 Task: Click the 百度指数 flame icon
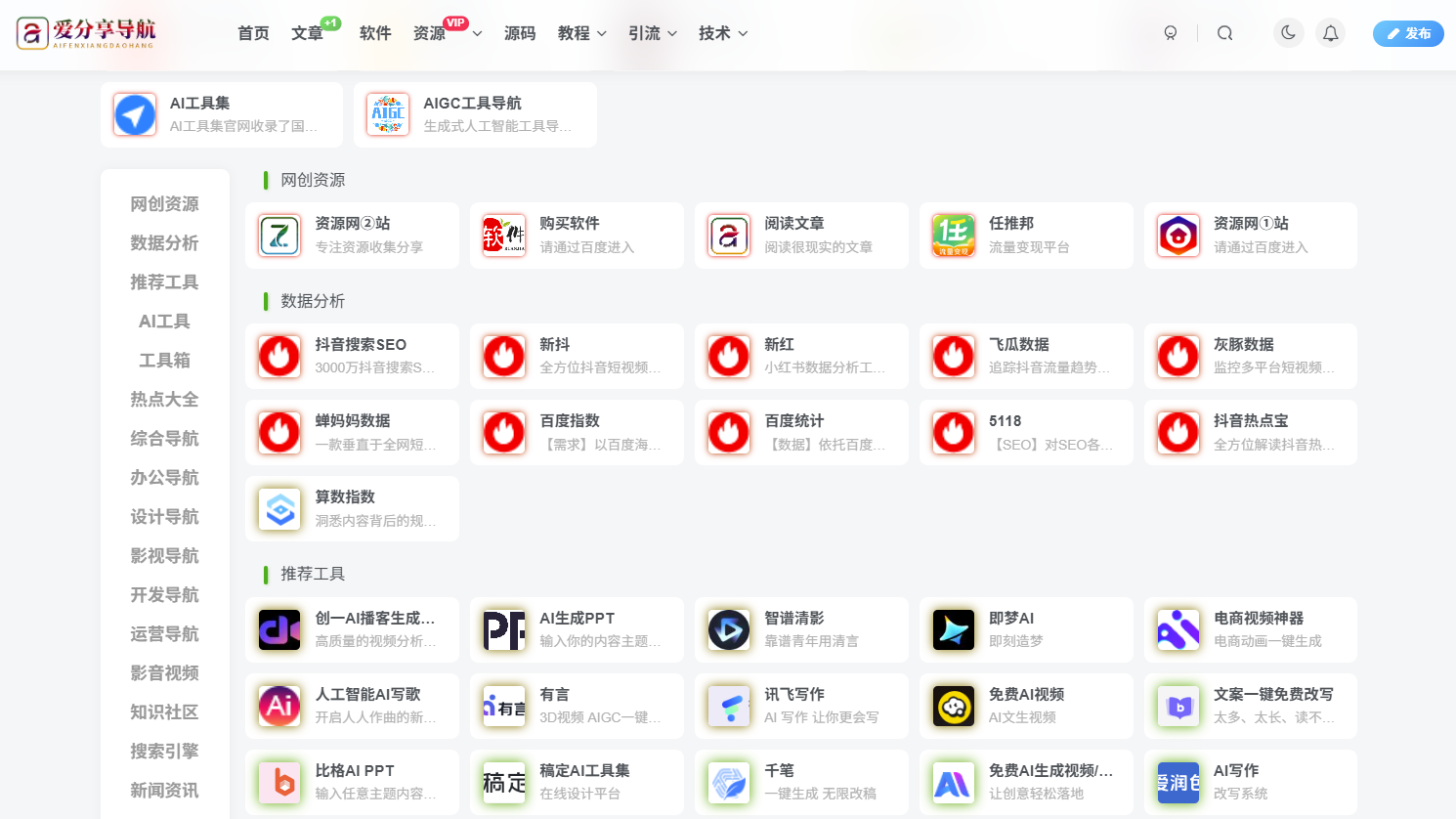504,433
